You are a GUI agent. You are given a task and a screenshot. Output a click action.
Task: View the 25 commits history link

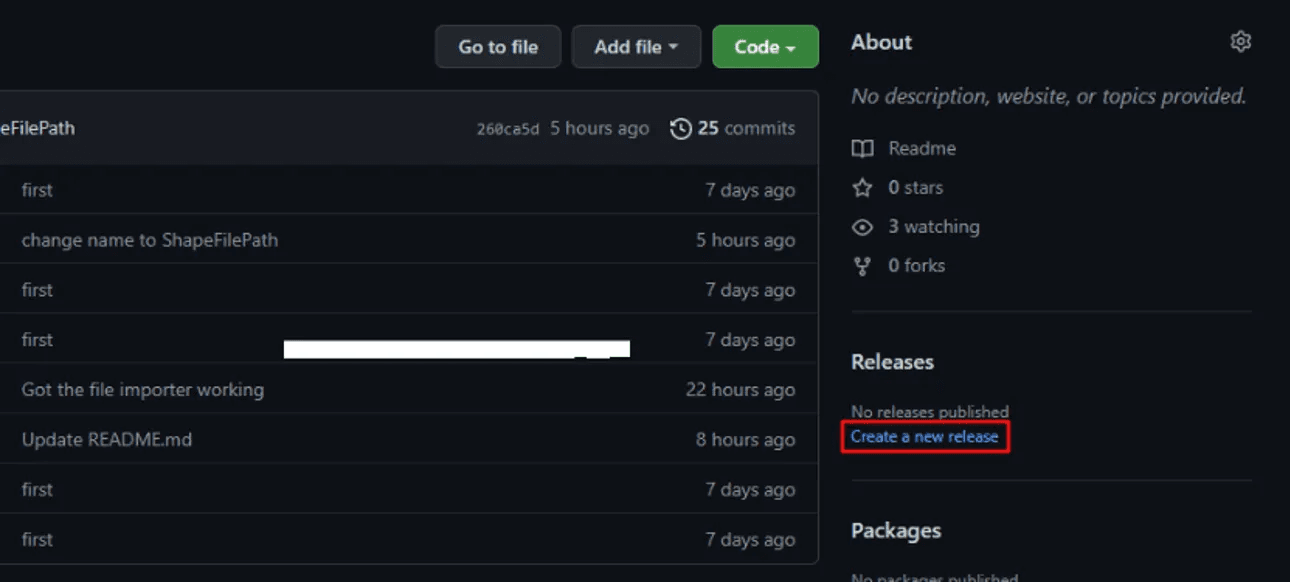click(x=746, y=129)
